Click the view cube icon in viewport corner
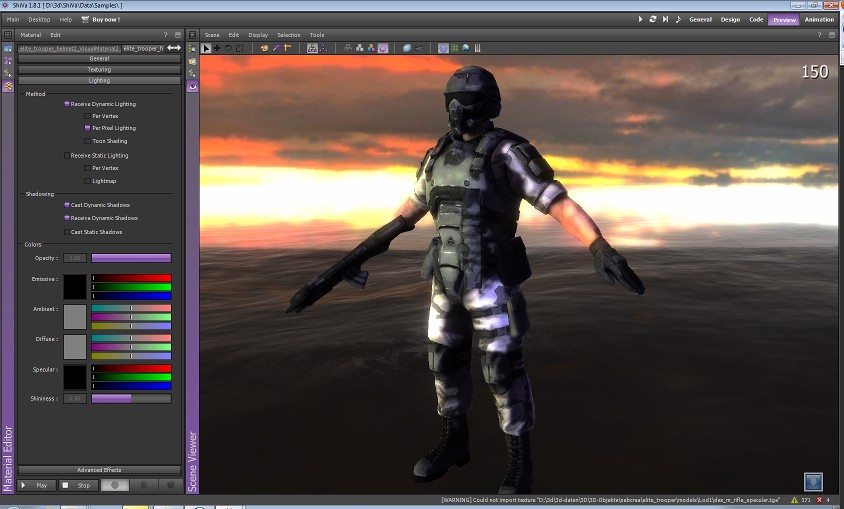 812,481
